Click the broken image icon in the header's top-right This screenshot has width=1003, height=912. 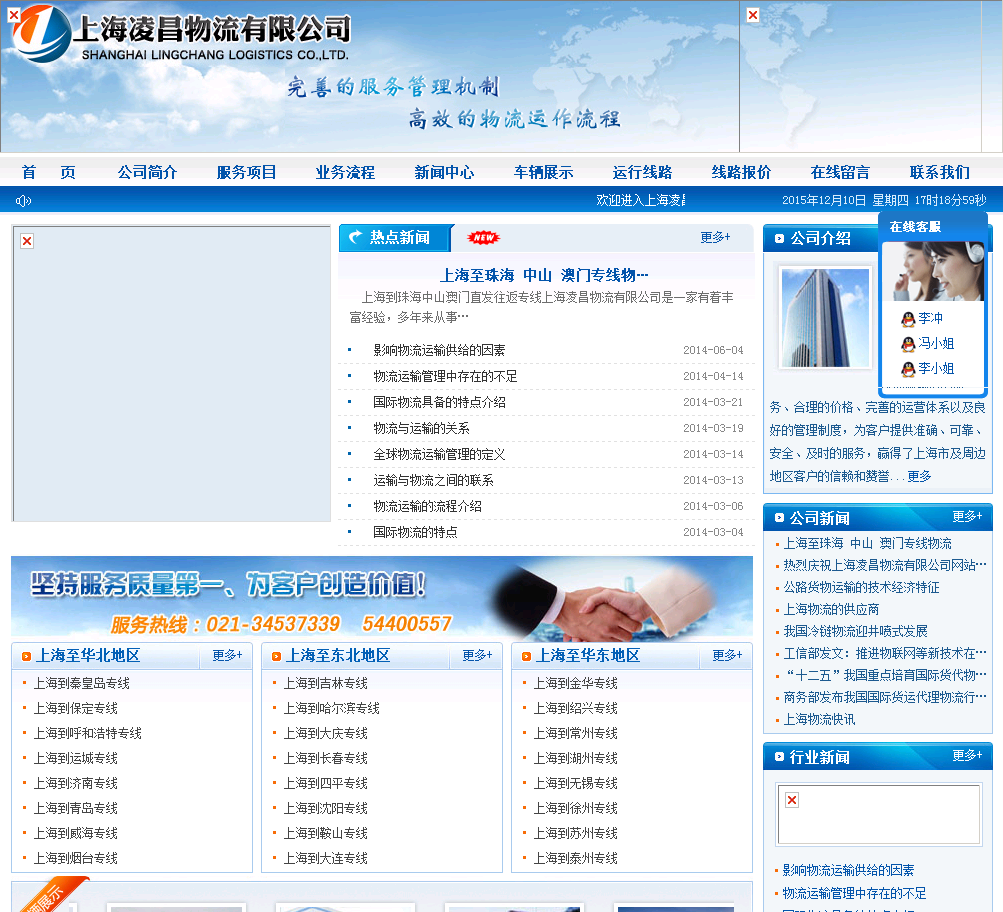tap(753, 15)
